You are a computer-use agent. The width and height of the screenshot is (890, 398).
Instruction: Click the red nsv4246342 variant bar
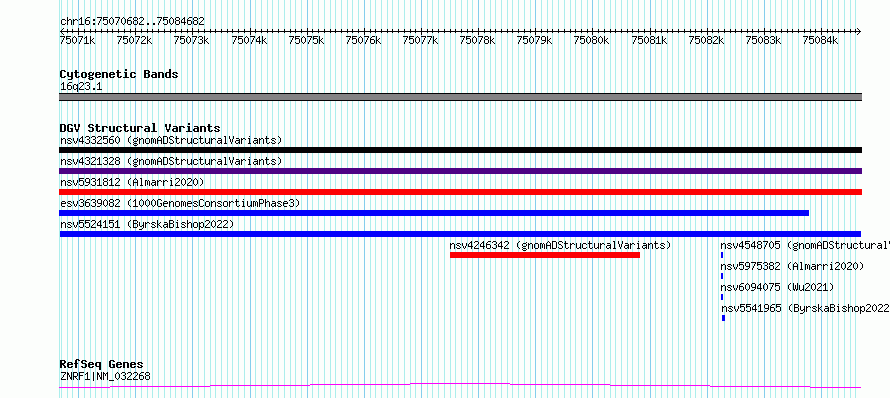click(x=545, y=255)
